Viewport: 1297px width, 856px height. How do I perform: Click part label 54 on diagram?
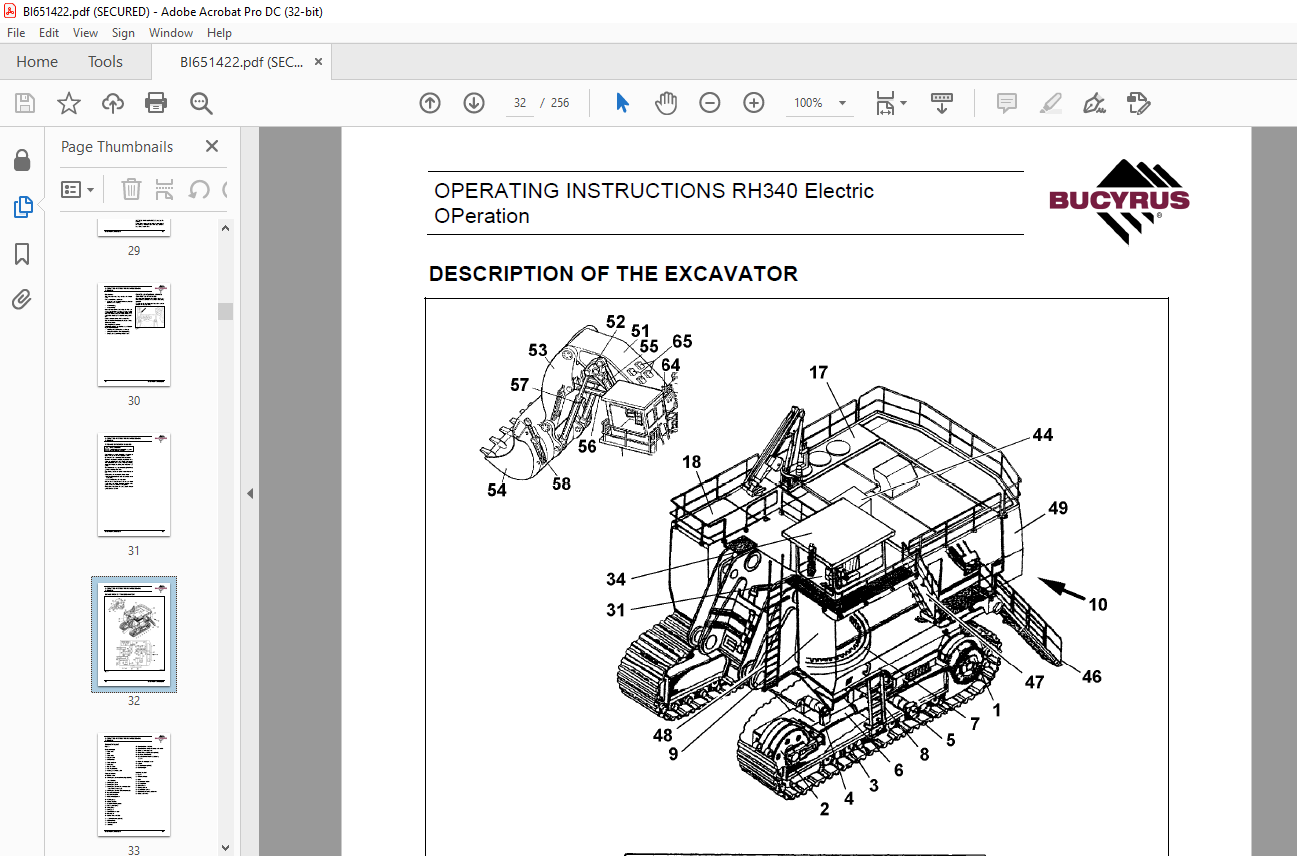497,490
